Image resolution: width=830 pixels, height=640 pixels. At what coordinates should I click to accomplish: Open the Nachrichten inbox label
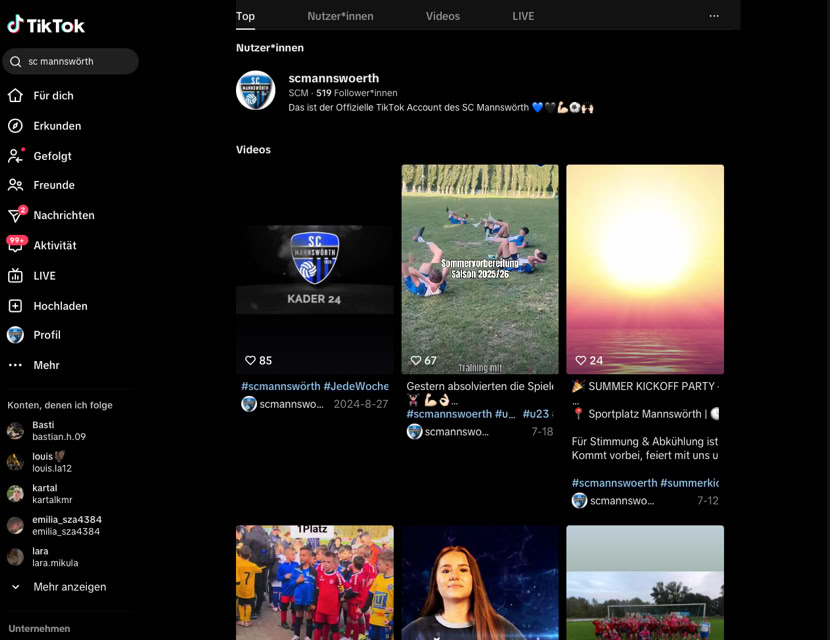(64, 215)
